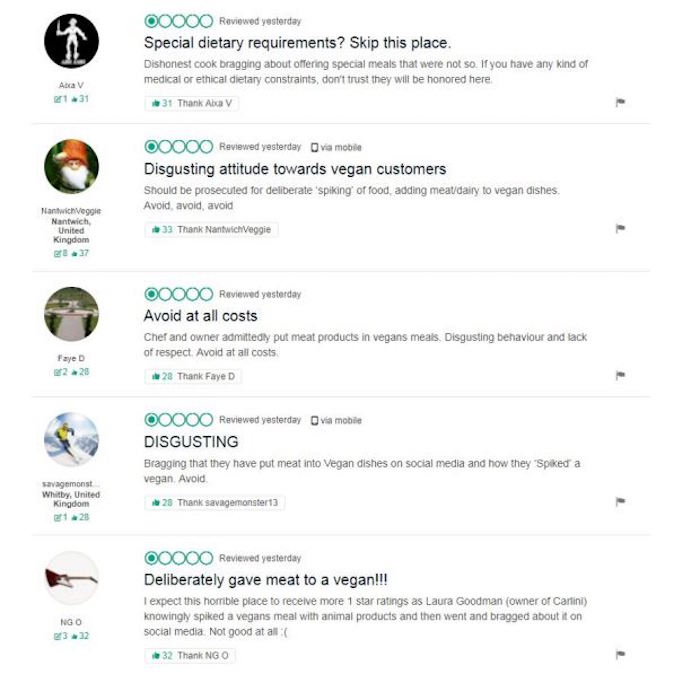700x674 pixels.
Task: Flag NantwichVeggie's review as inappropriate
Action: [620, 229]
